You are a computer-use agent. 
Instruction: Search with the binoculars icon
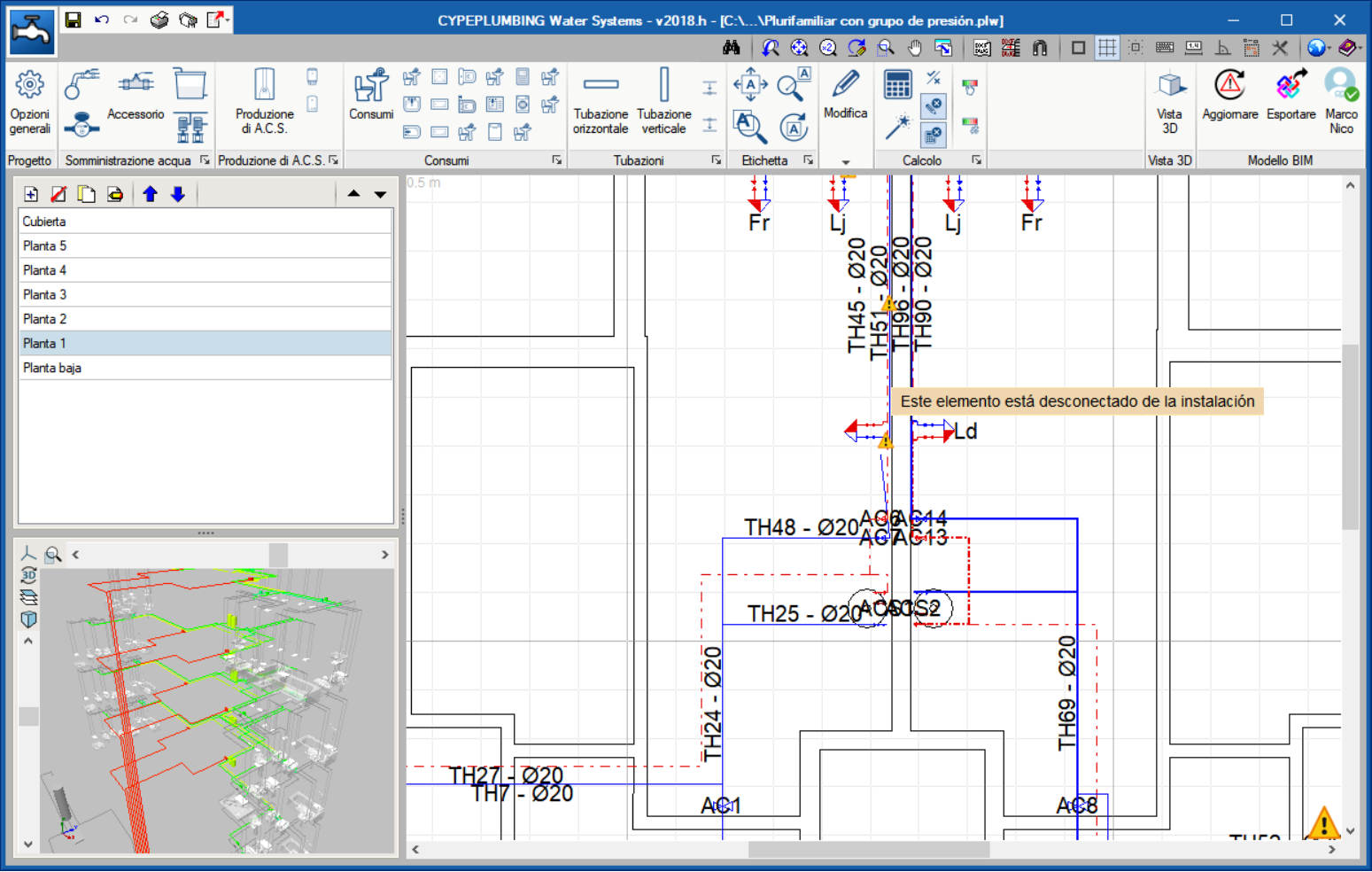732,48
